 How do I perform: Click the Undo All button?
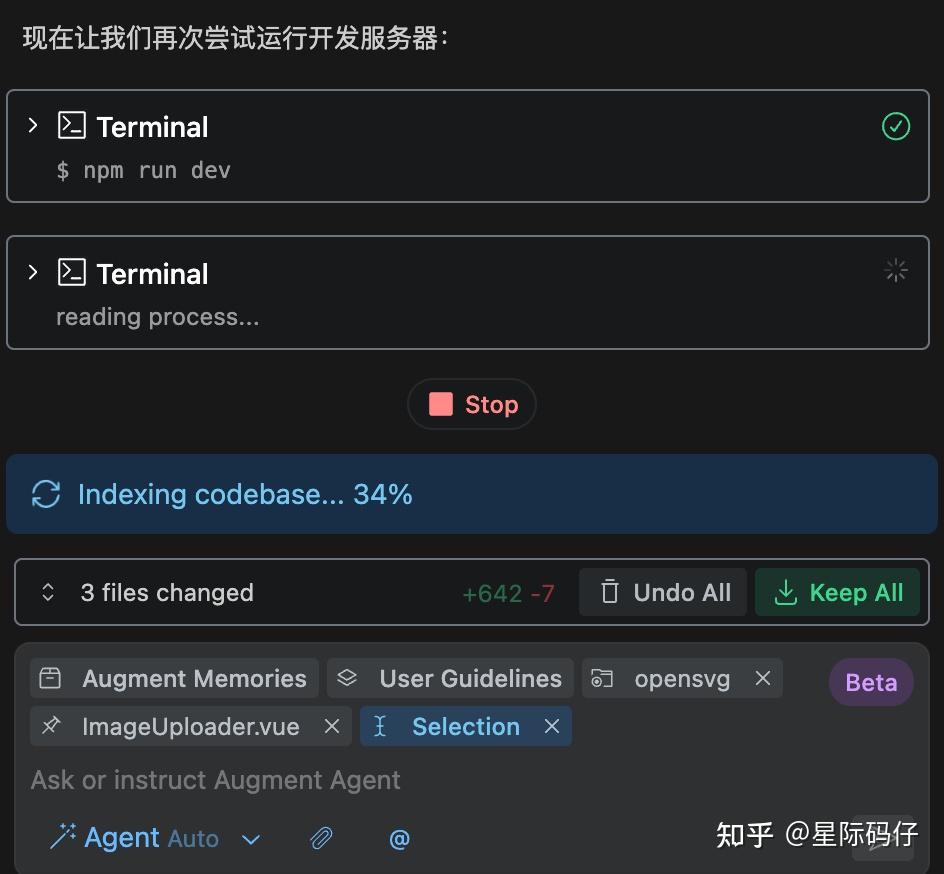[x=662, y=591]
